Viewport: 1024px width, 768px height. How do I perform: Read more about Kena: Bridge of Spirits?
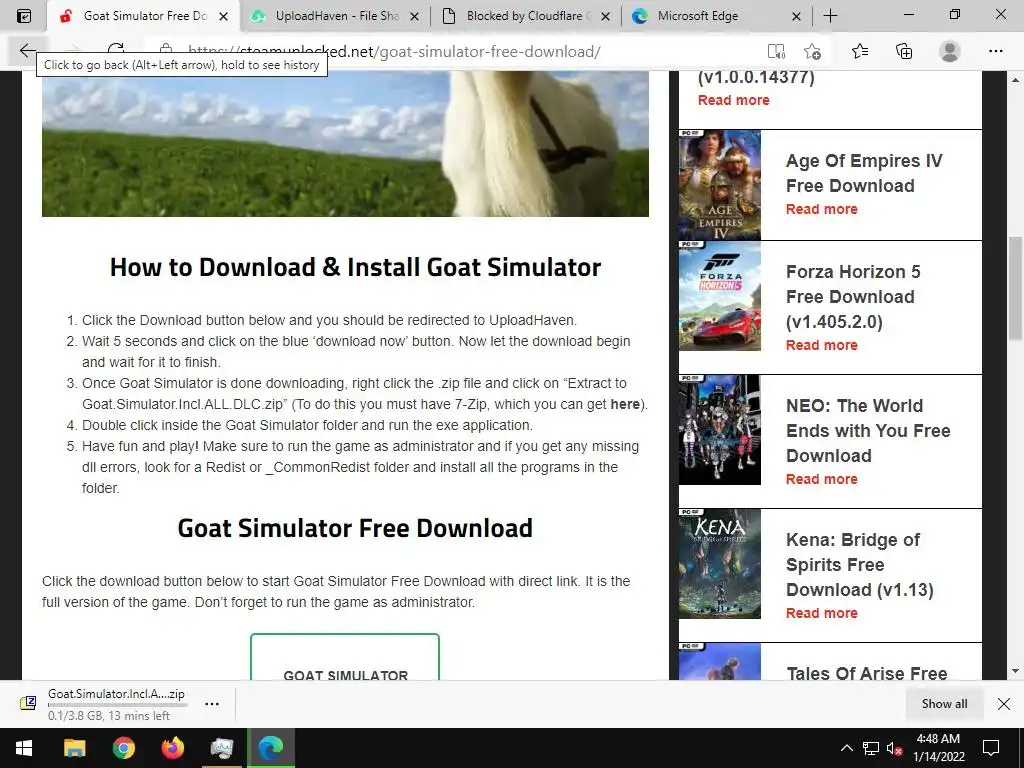point(822,613)
